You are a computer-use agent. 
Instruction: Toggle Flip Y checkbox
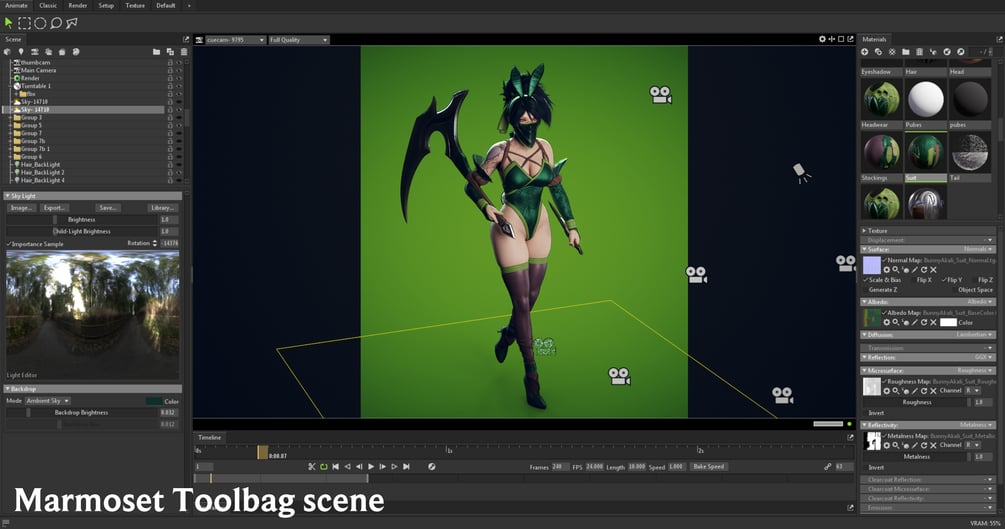pyautogui.click(x=943, y=280)
